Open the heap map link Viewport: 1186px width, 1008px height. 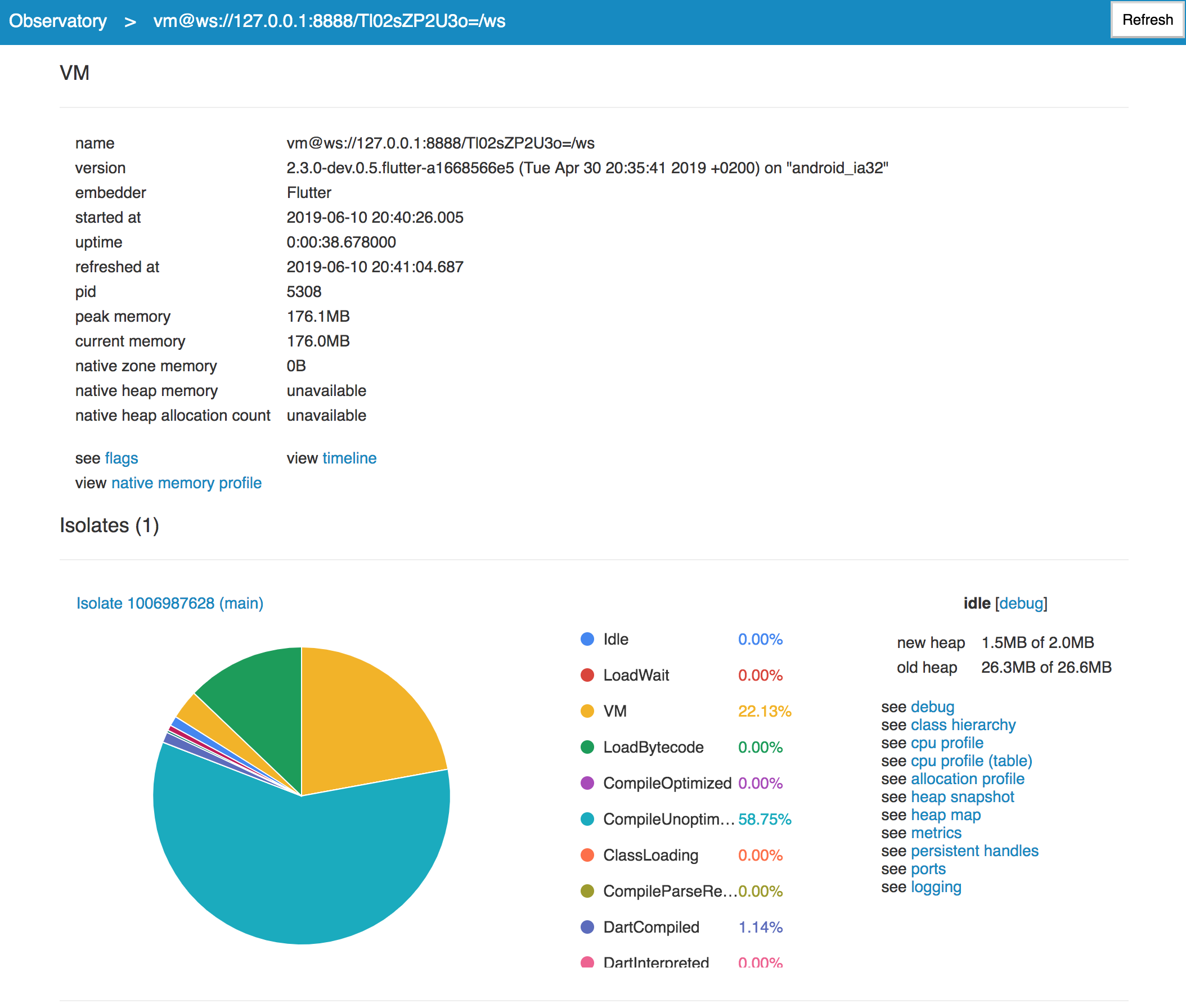[x=945, y=815]
